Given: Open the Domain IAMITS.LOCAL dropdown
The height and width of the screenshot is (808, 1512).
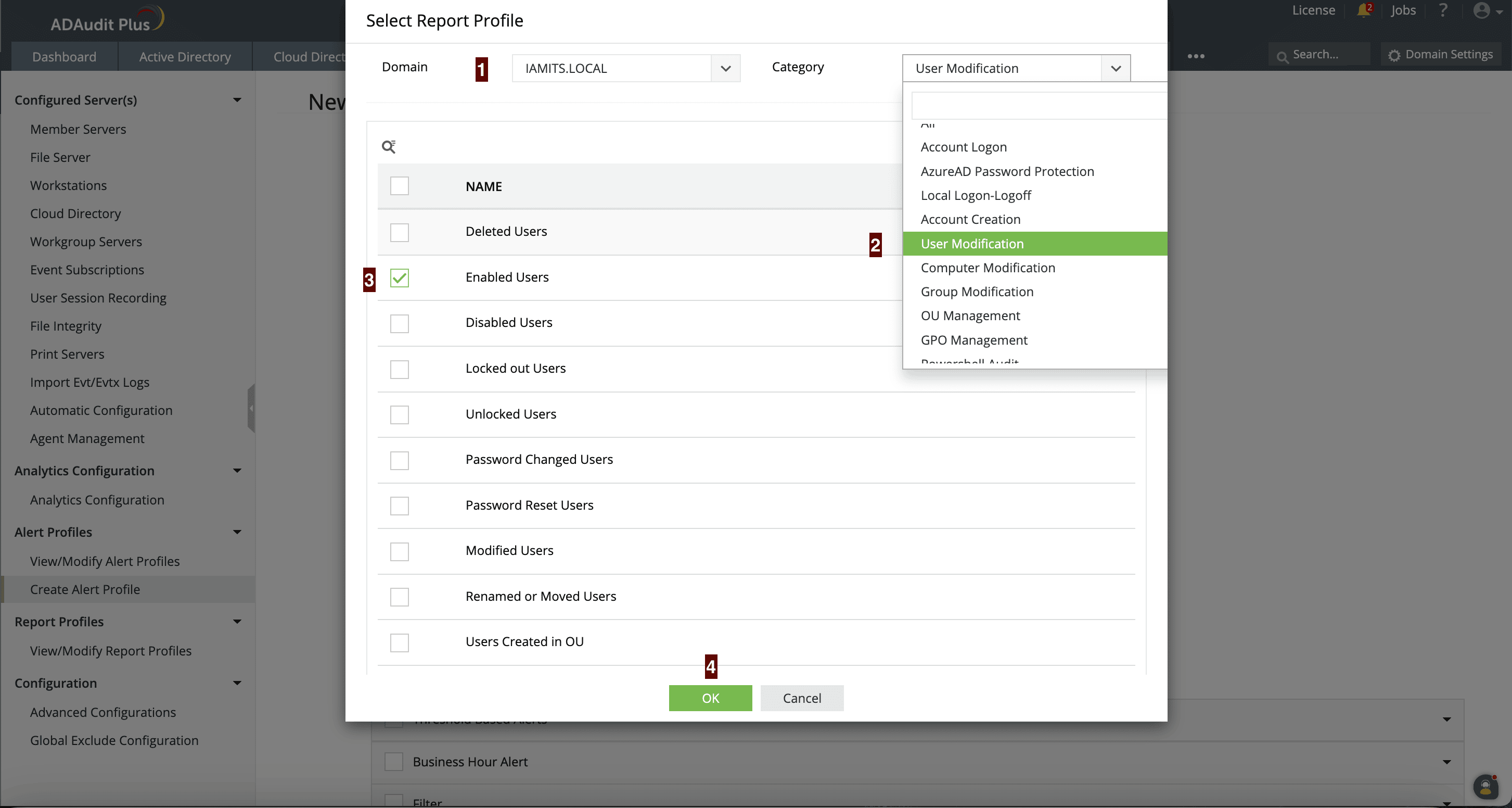Looking at the screenshot, I should [x=725, y=69].
